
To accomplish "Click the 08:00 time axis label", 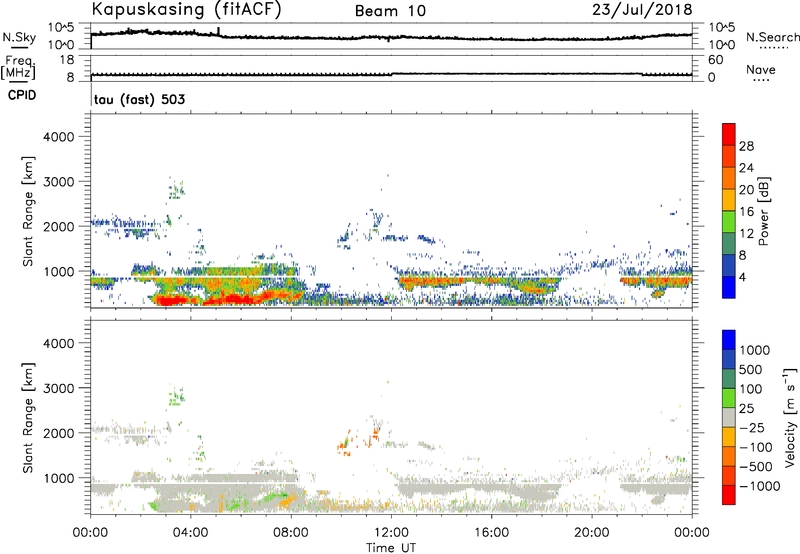I will pyautogui.click(x=291, y=533).
